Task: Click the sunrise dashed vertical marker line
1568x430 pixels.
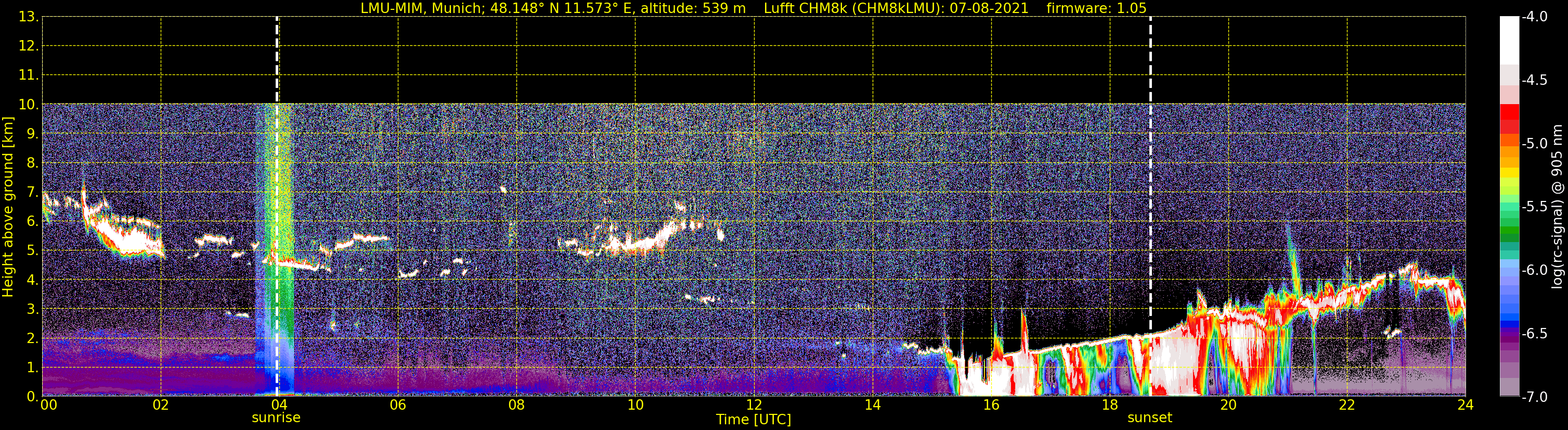Action: tap(277, 207)
